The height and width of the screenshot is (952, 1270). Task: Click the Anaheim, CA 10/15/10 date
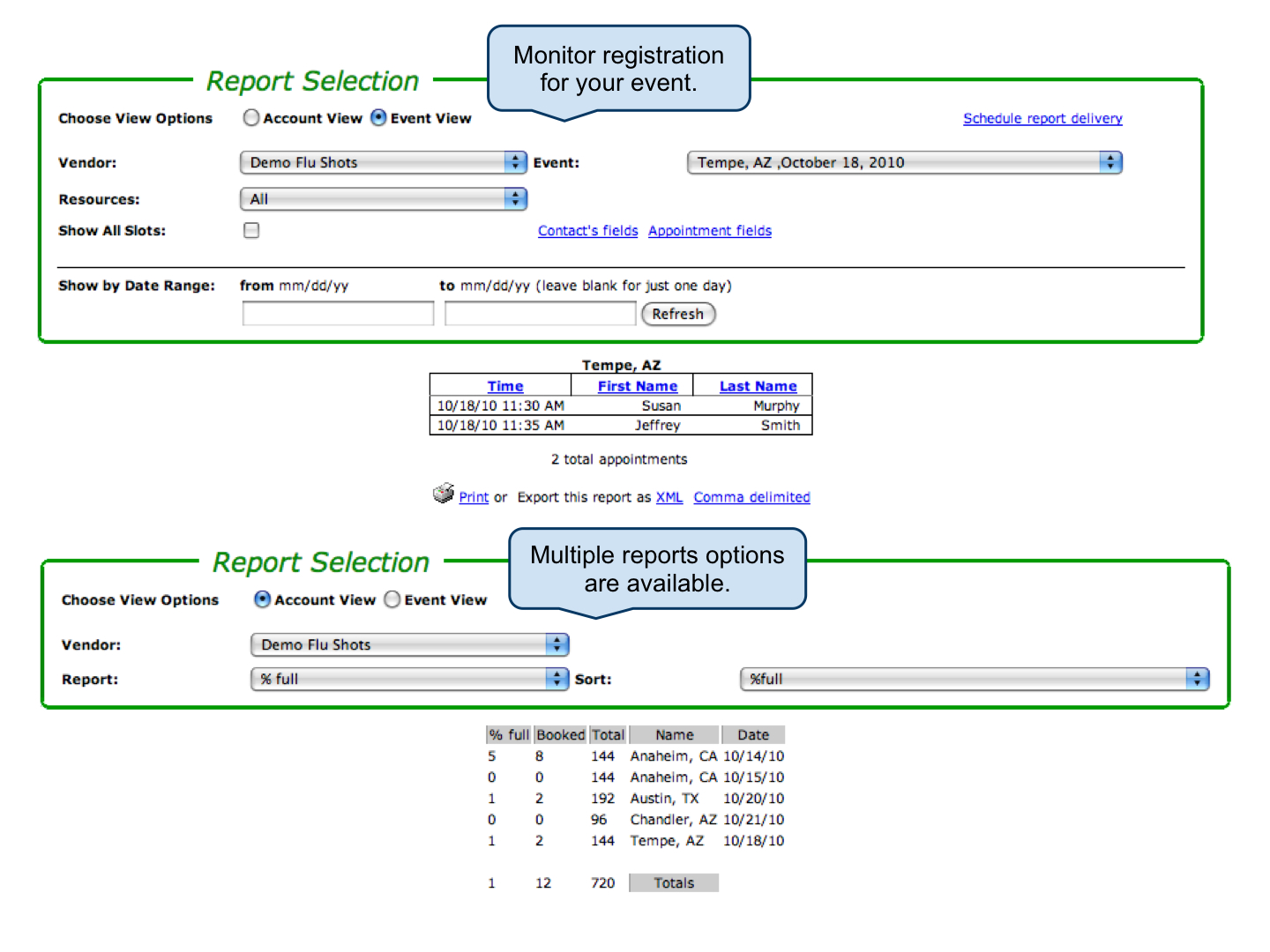753,777
